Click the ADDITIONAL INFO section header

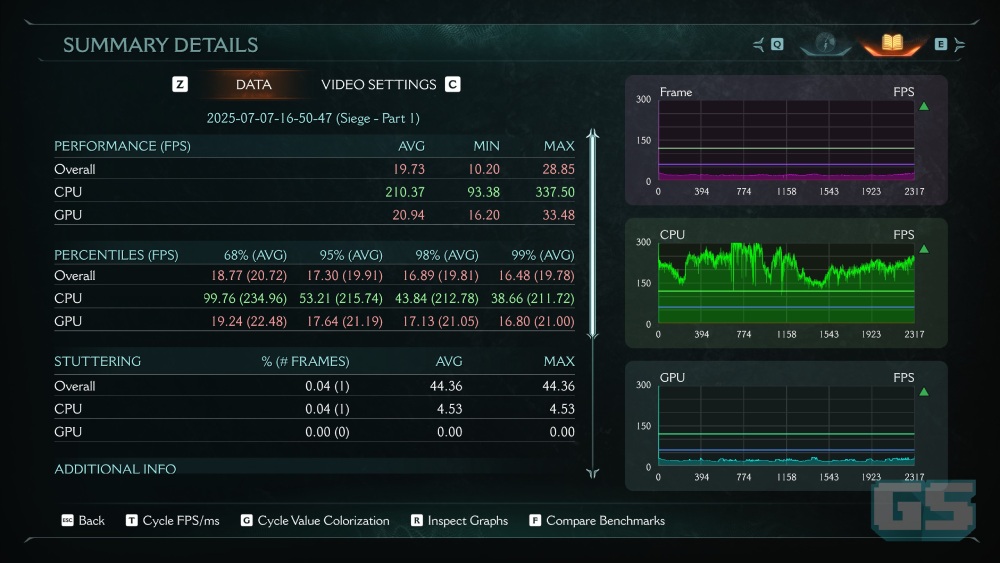point(115,469)
